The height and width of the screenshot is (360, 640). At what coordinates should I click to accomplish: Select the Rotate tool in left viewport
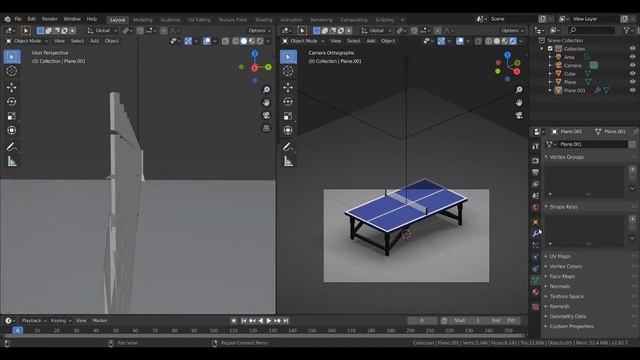pos(12,102)
